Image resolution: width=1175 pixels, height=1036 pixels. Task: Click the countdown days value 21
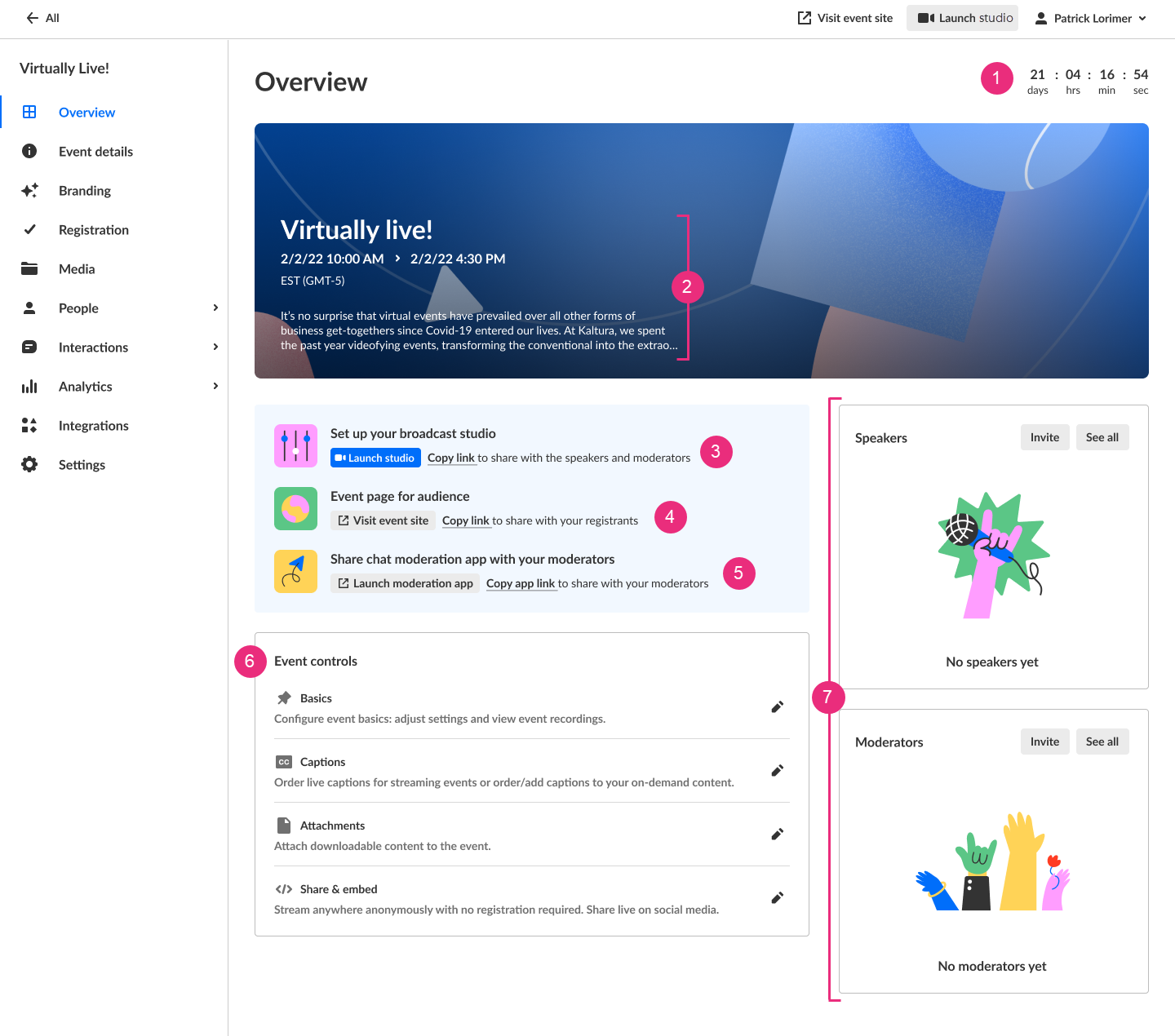coord(1037,74)
